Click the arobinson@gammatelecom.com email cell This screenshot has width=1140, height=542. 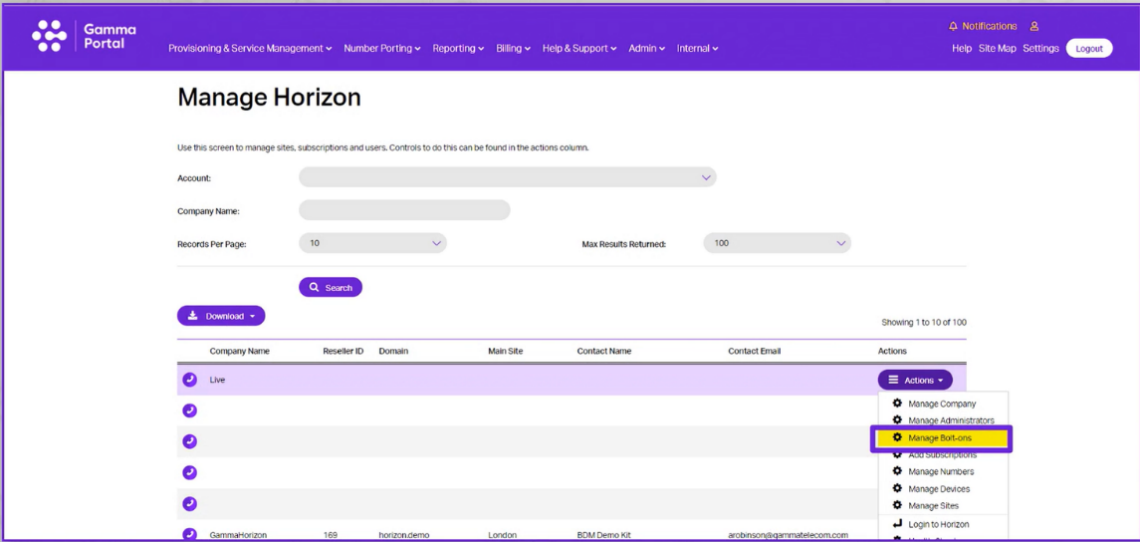click(788, 535)
